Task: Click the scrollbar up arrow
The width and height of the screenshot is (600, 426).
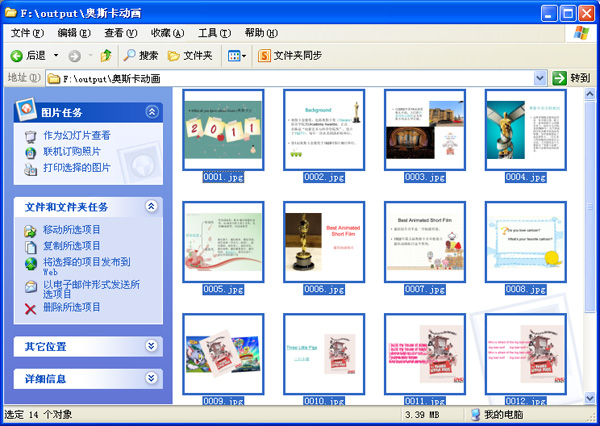Action: point(590,94)
